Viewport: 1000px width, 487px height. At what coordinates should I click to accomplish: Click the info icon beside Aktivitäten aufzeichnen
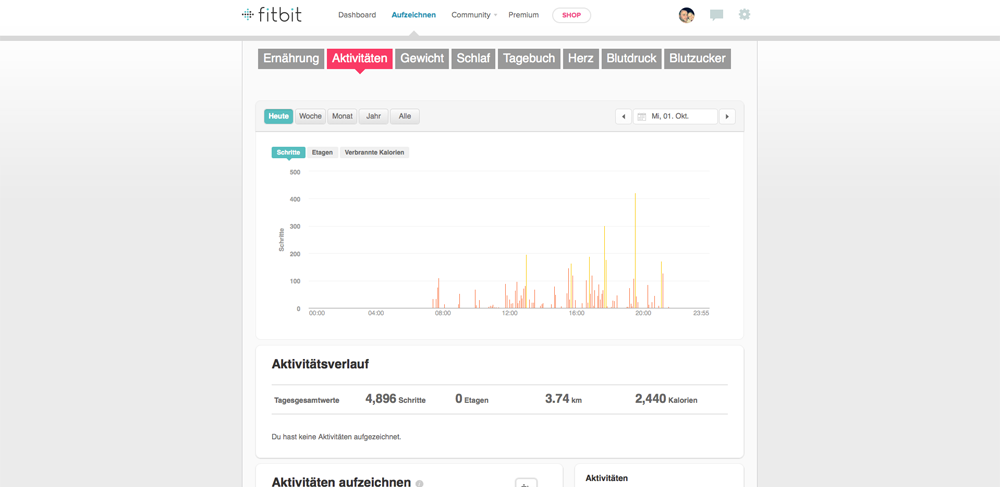point(419,483)
